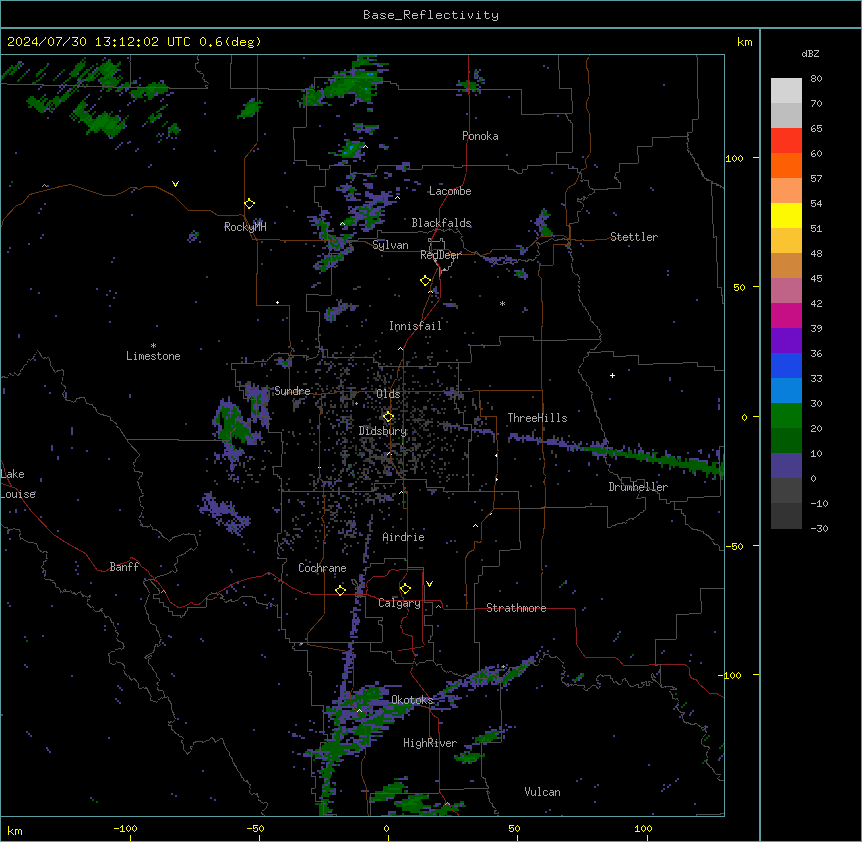Click the Lacombe city label
Screen dimensions: 862x842
click(450, 191)
